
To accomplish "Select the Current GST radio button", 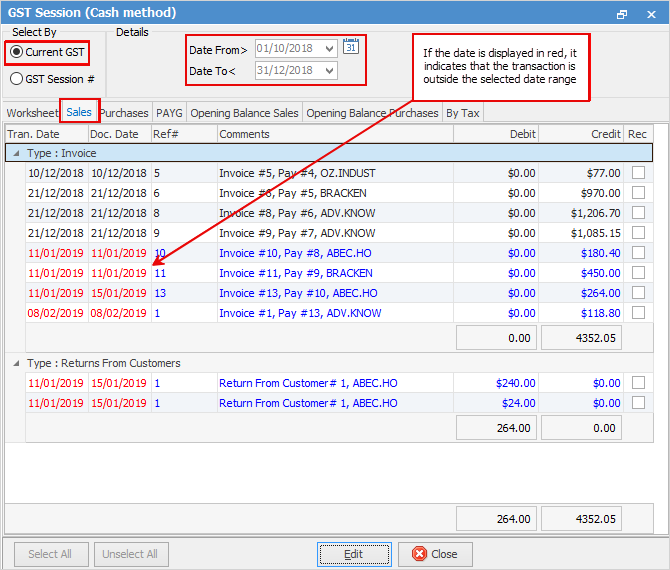I will pyautogui.click(x=16, y=52).
